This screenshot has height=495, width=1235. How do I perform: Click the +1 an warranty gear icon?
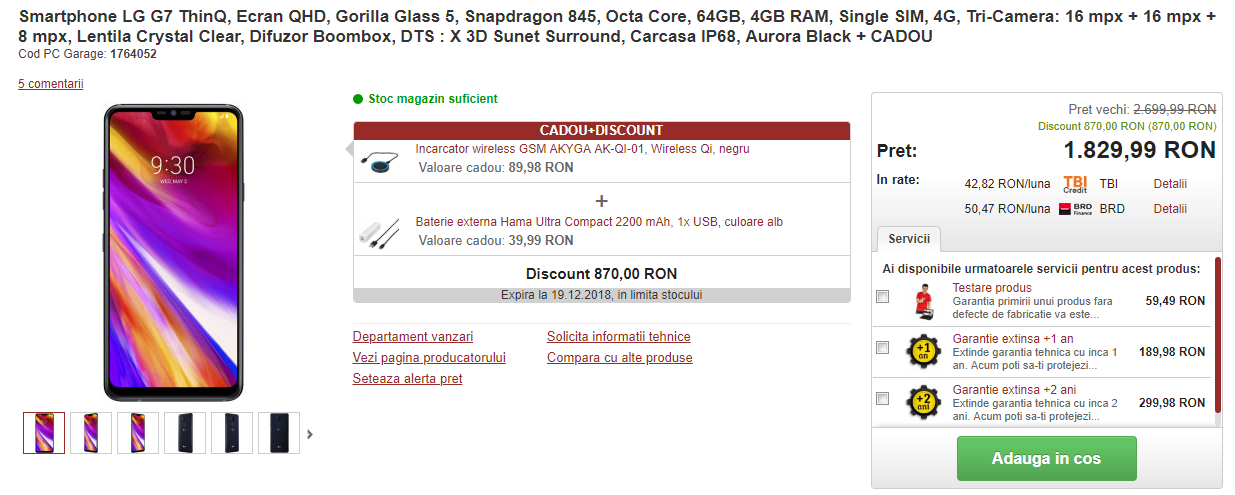(924, 351)
